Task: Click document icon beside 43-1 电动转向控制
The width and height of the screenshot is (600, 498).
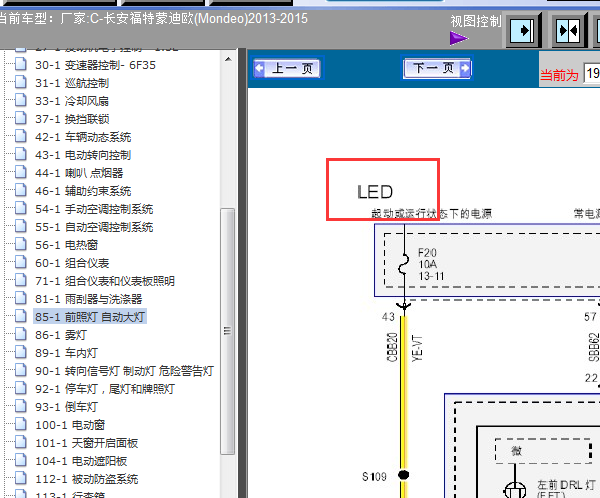Action: (21, 154)
